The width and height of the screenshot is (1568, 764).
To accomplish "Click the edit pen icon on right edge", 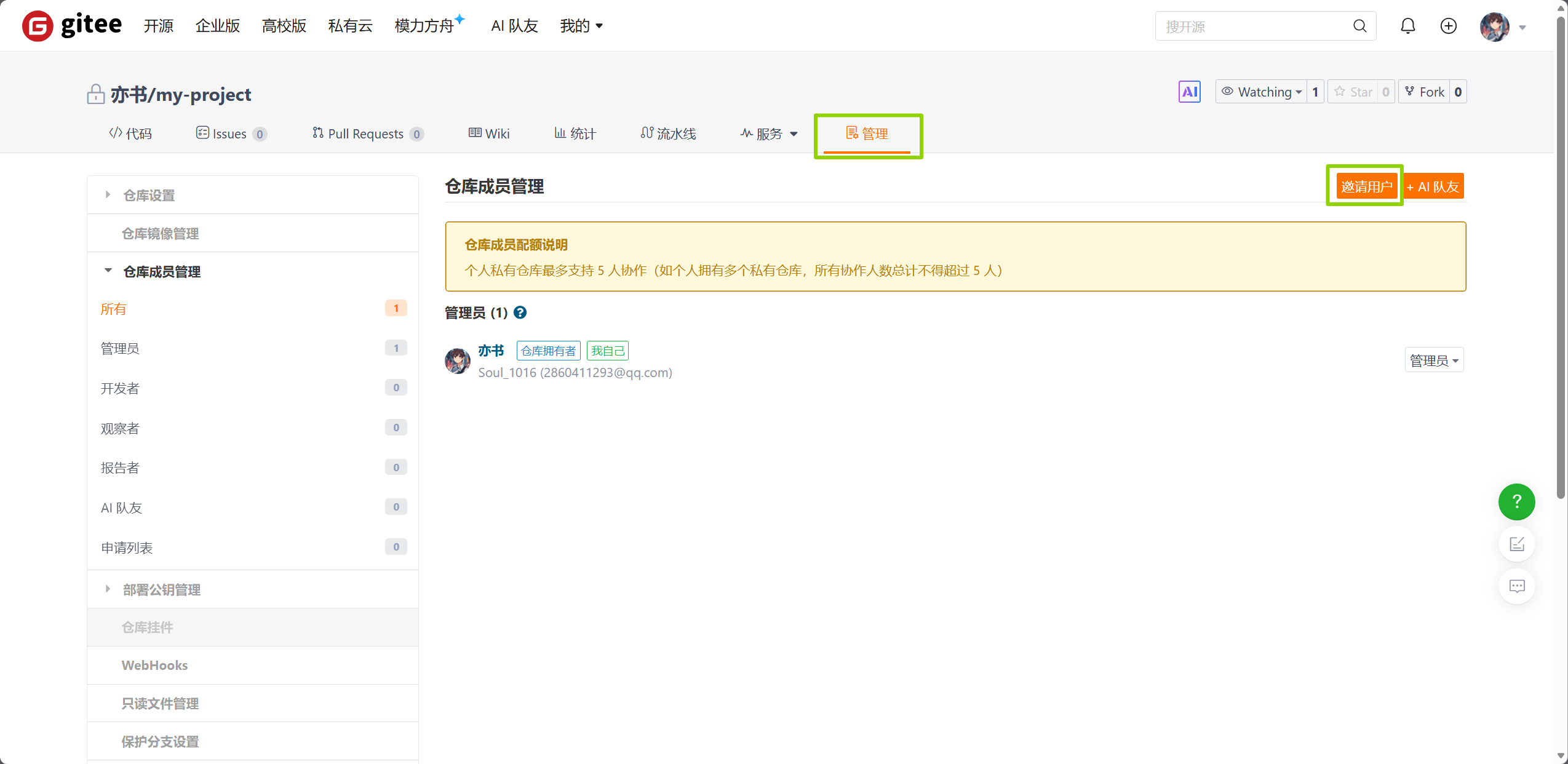I will [x=1516, y=544].
